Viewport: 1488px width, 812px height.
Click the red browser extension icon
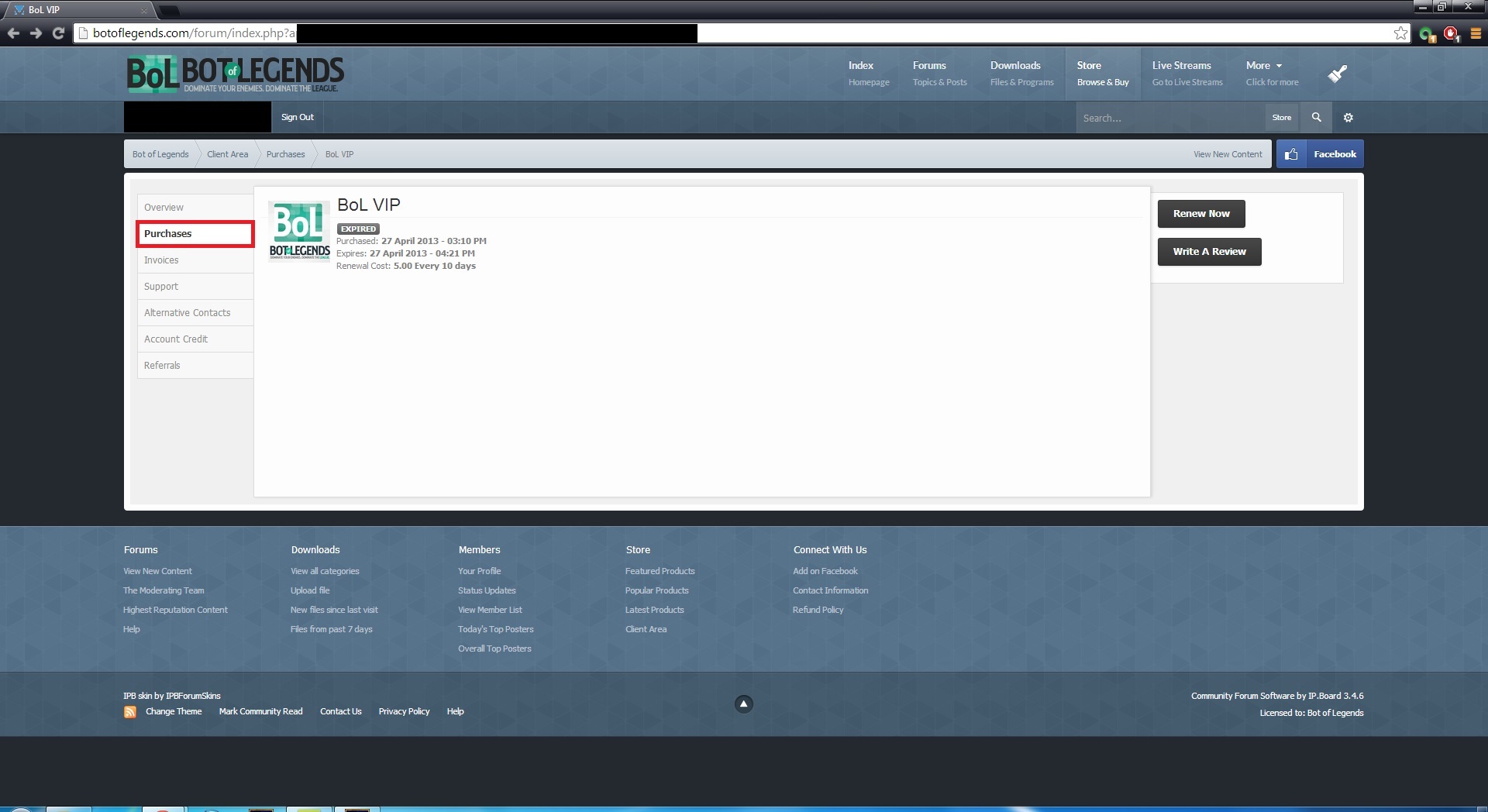[1451, 34]
